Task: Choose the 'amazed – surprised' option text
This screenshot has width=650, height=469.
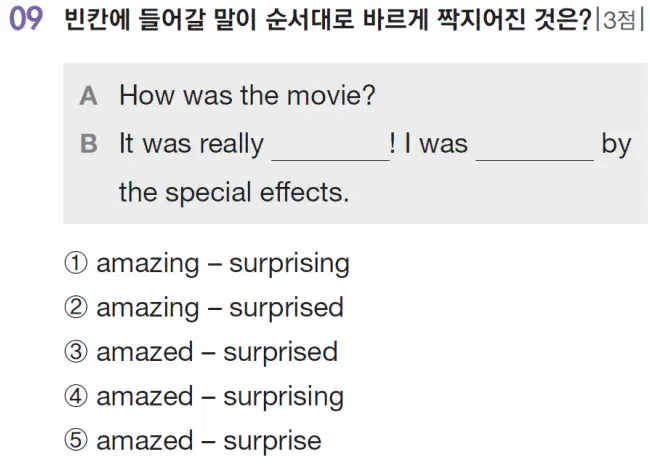Action: pos(217,353)
